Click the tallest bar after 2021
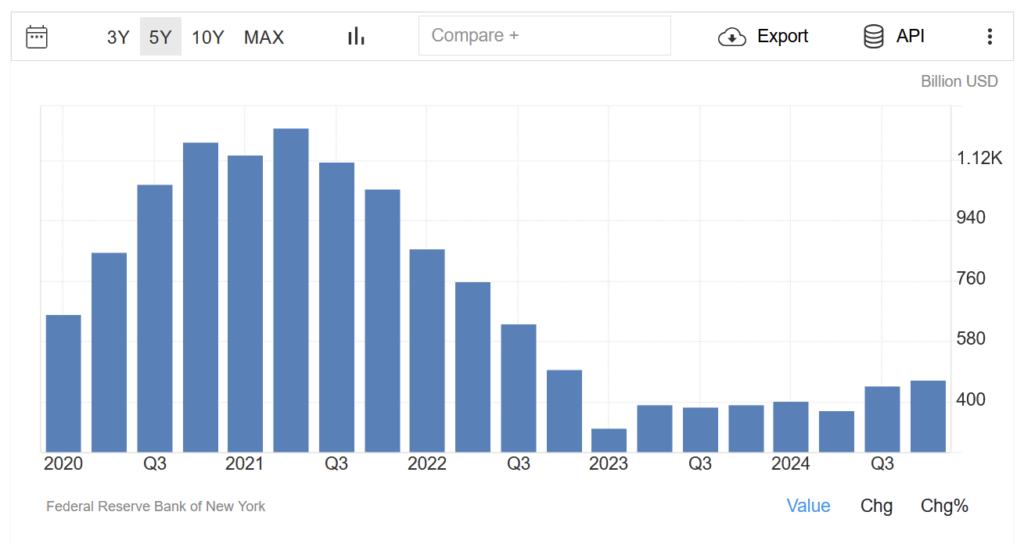1024x544 pixels. click(291, 290)
